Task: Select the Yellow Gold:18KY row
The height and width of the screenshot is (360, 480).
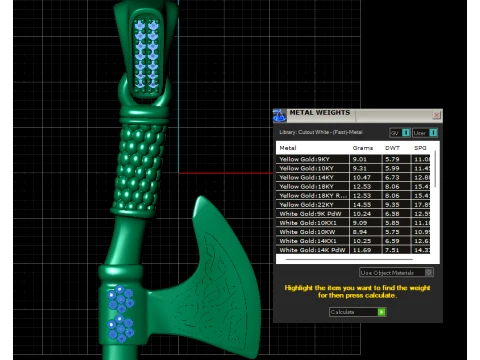Action: [353, 186]
